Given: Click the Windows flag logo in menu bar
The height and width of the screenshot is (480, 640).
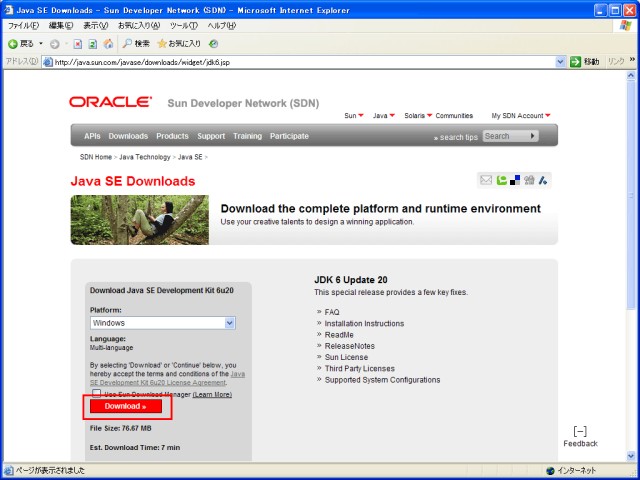Looking at the screenshot, I should coord(625,26).
